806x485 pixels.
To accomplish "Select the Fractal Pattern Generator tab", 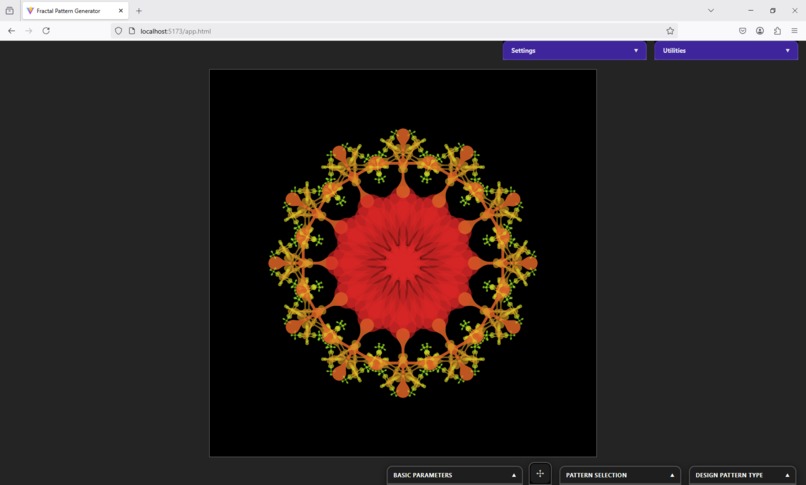I will (76, 11).
